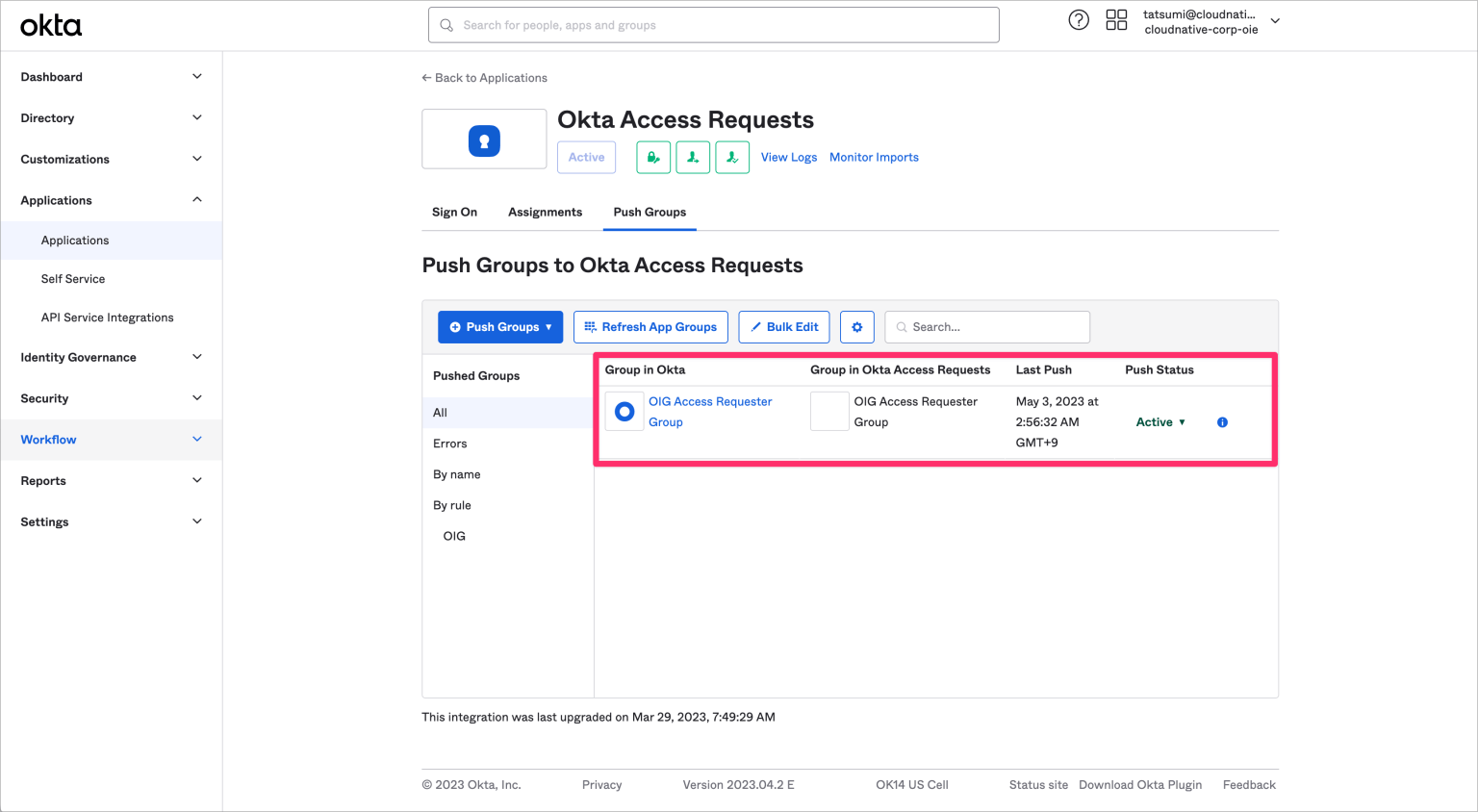Image resolution: width=1478 pixels, height=812 pixels.
Task: Open the push groups settings gear icon
Action: coord(856,327)
